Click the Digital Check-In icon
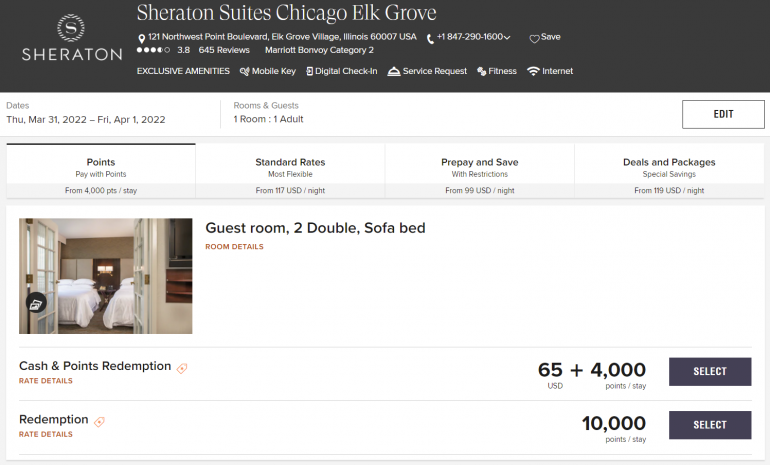 click(x=310, y=71)
